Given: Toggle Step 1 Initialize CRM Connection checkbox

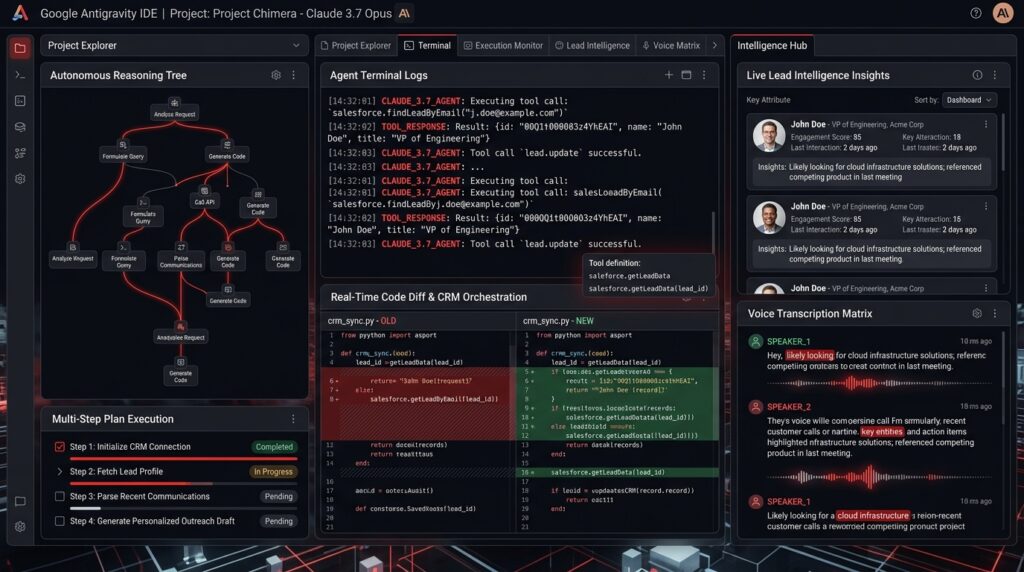Looking at the screenshot, I should pos(59,447).
